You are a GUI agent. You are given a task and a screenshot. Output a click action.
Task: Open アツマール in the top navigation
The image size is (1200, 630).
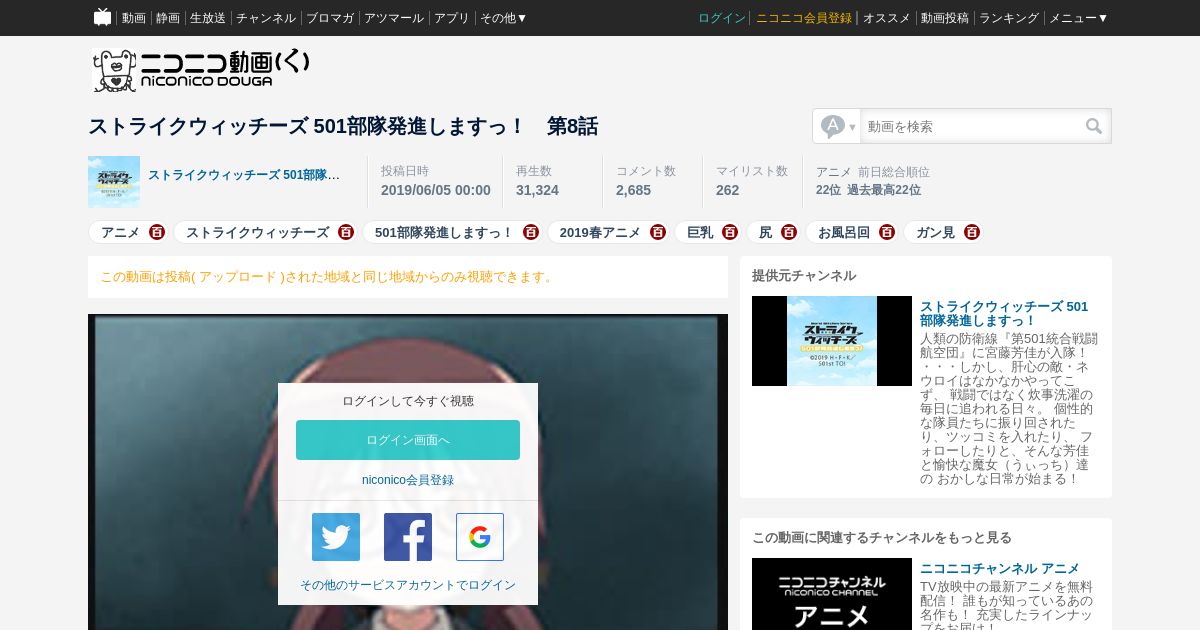(x=394, y=18)
